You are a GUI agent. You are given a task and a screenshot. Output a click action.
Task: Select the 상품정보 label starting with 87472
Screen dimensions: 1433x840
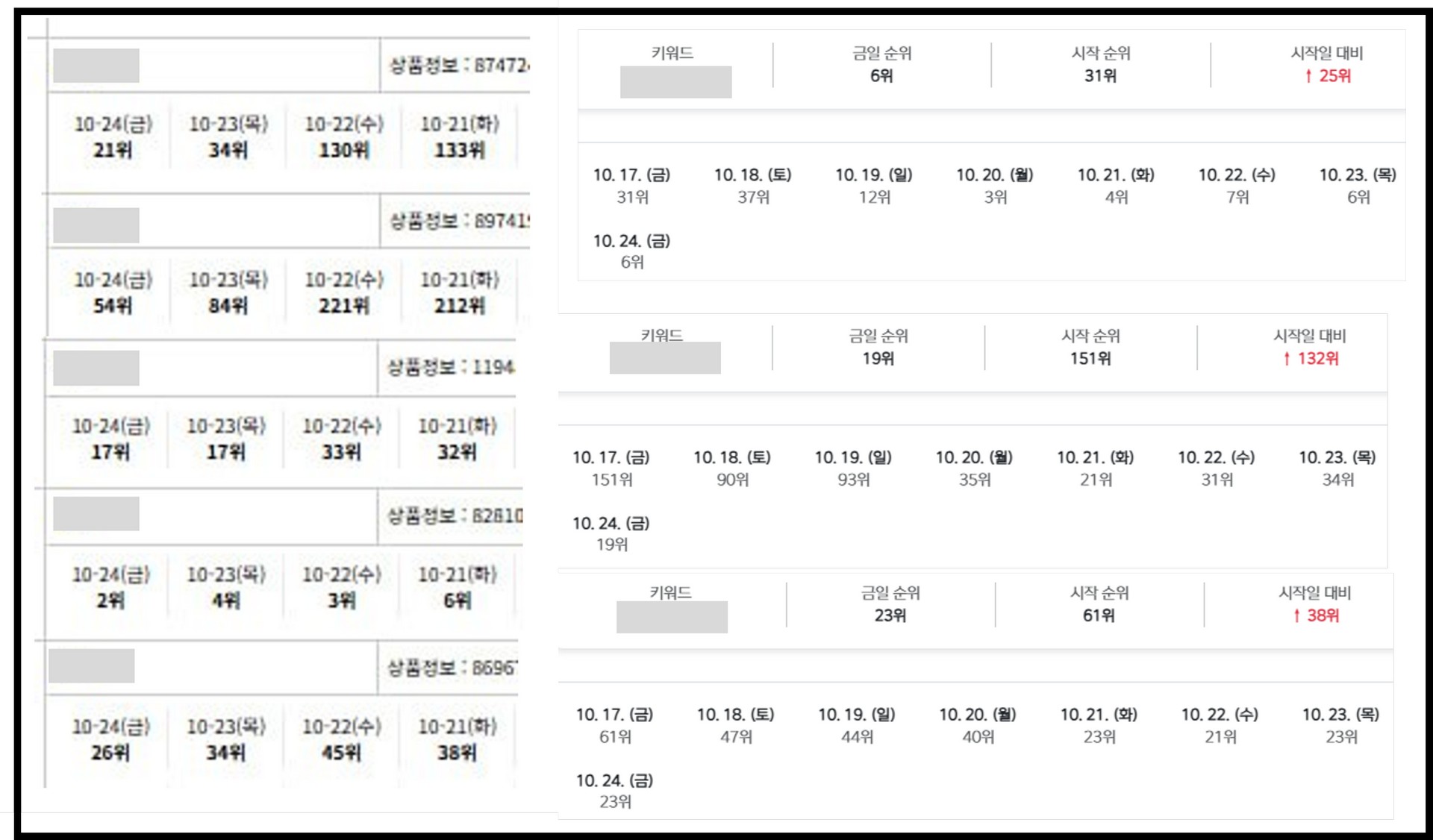tap(458, 66)
